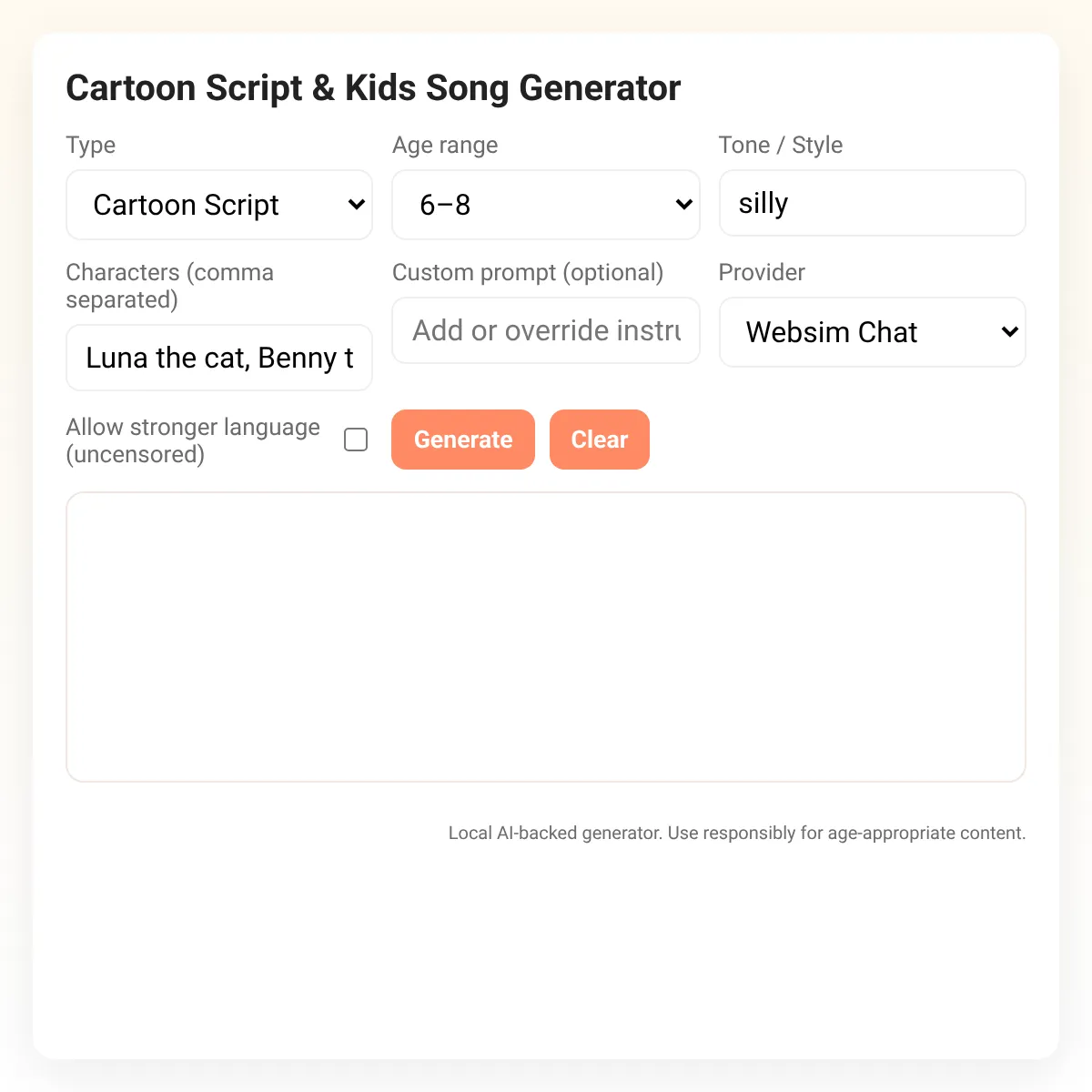Open the Age range dropdown
This screenshot has height=1092, width=1092.
546,205
